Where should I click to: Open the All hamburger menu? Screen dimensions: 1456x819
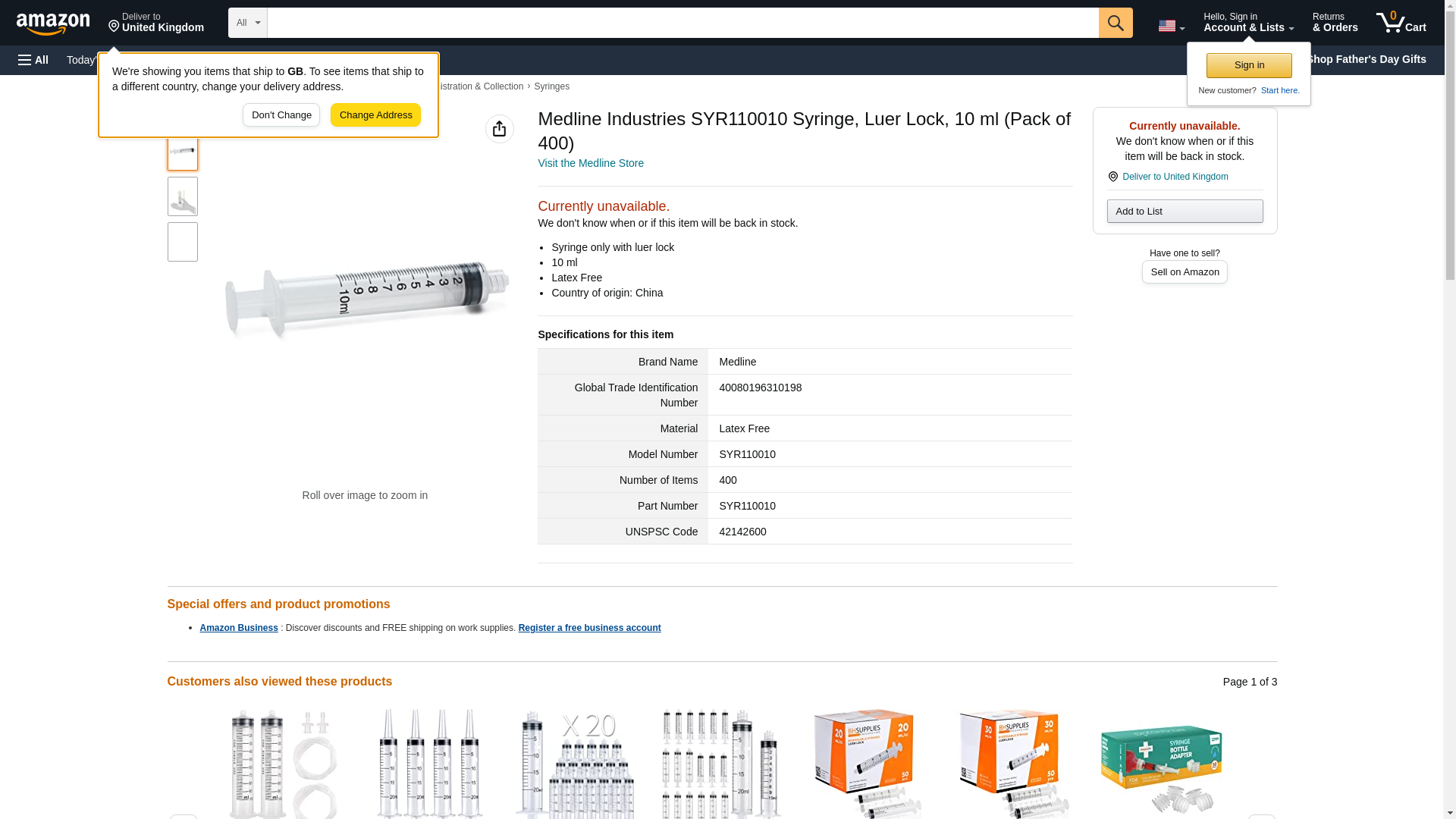coord(33,60)
